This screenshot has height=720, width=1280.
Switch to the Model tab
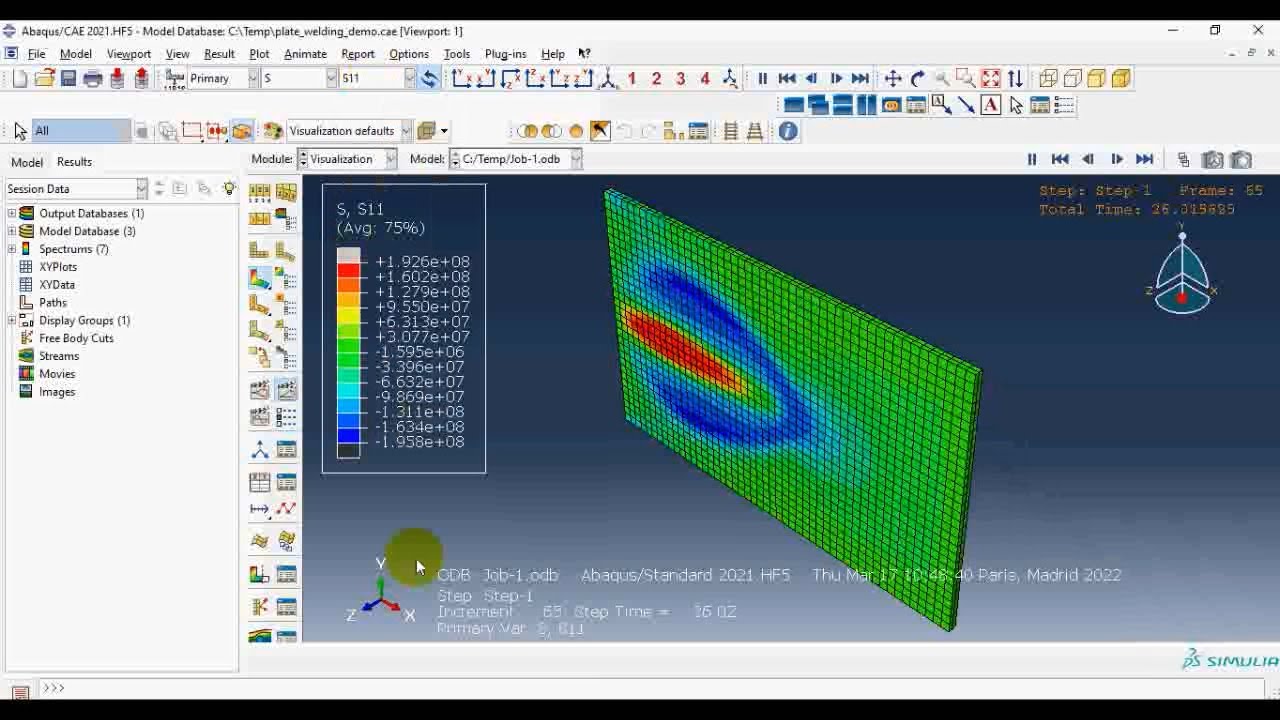pos(27,162)
